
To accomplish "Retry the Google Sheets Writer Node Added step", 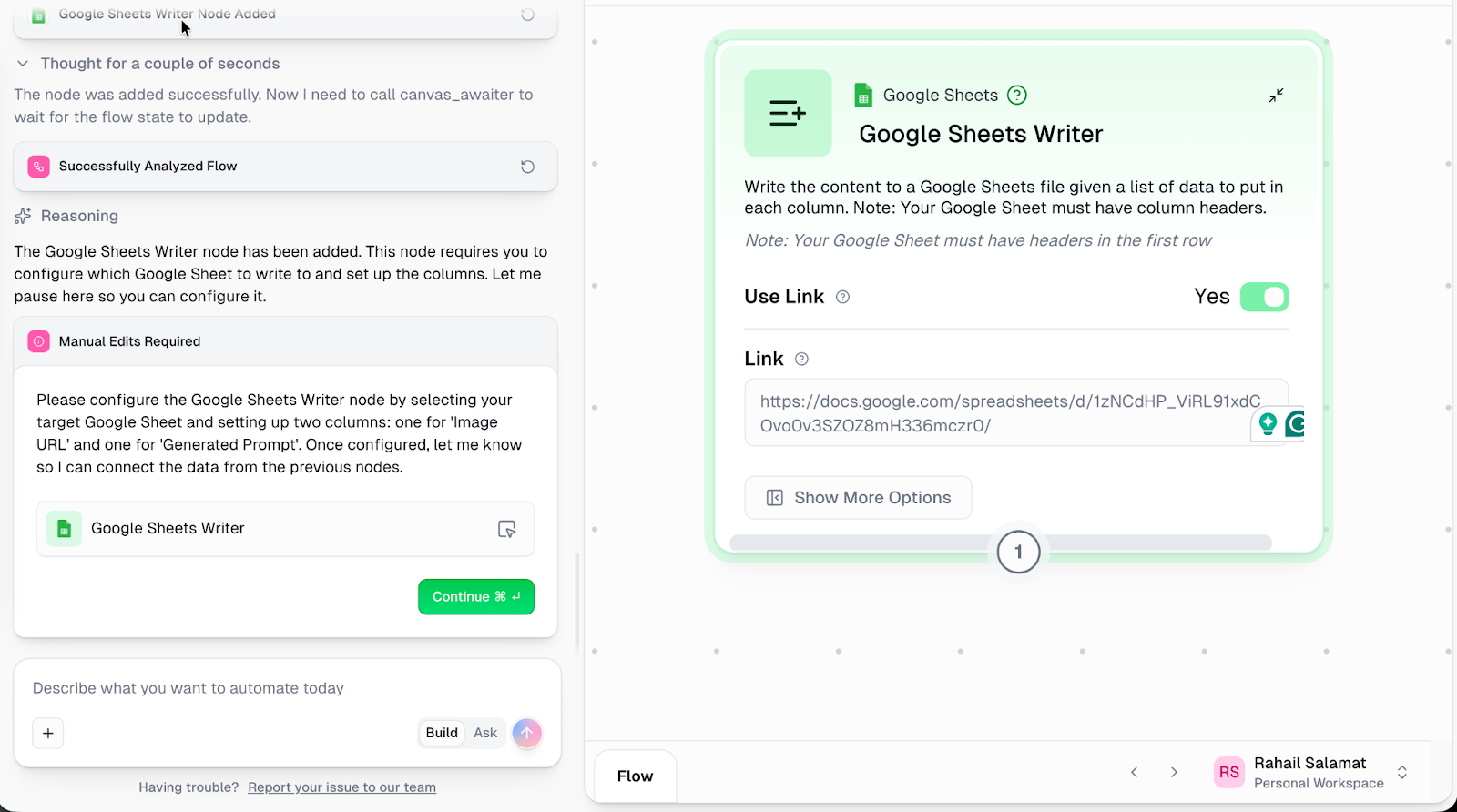I will point(527,14).
